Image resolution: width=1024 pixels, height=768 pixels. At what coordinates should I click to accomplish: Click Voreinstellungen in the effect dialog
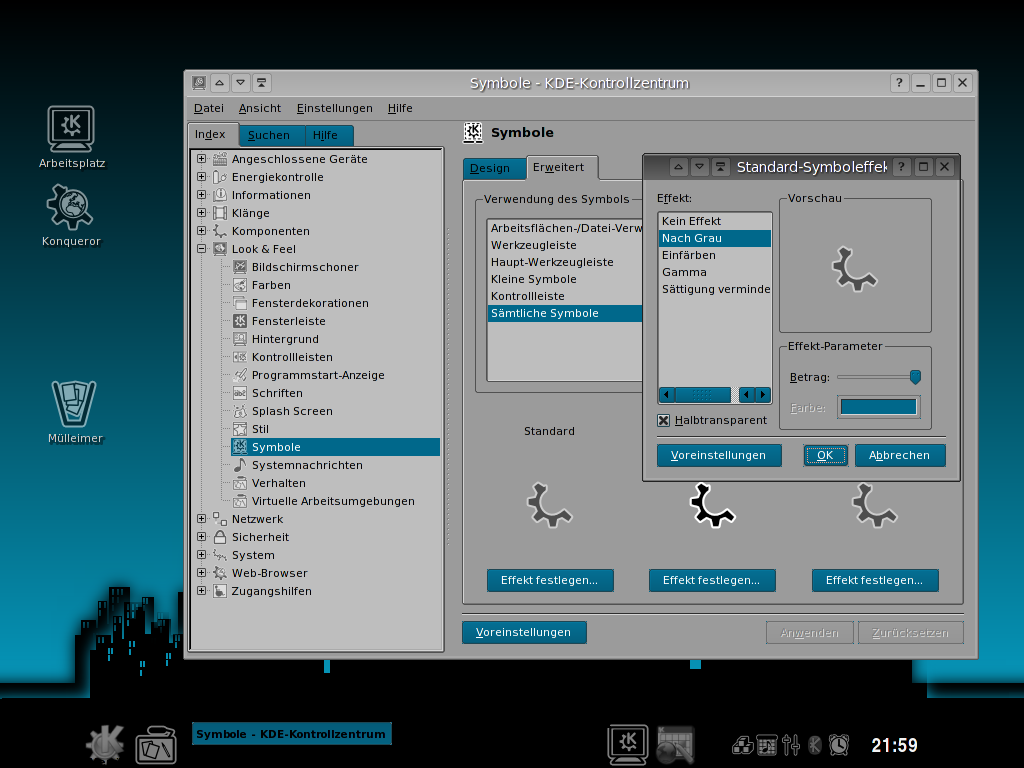(x=718, y=455)
